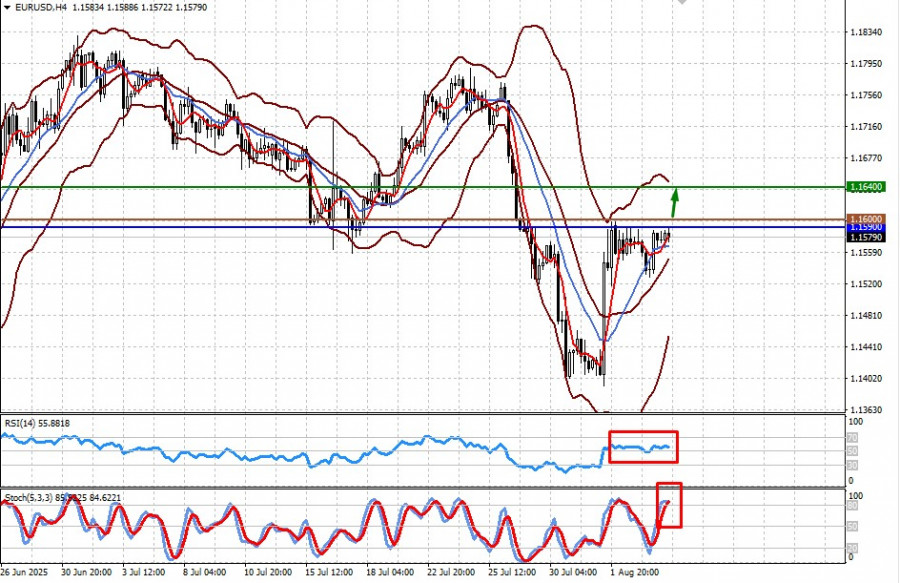The width and height of the screenshot is (900, 583).
Task: Click the 1.16770 price scale value
Action: click(866, 158)
